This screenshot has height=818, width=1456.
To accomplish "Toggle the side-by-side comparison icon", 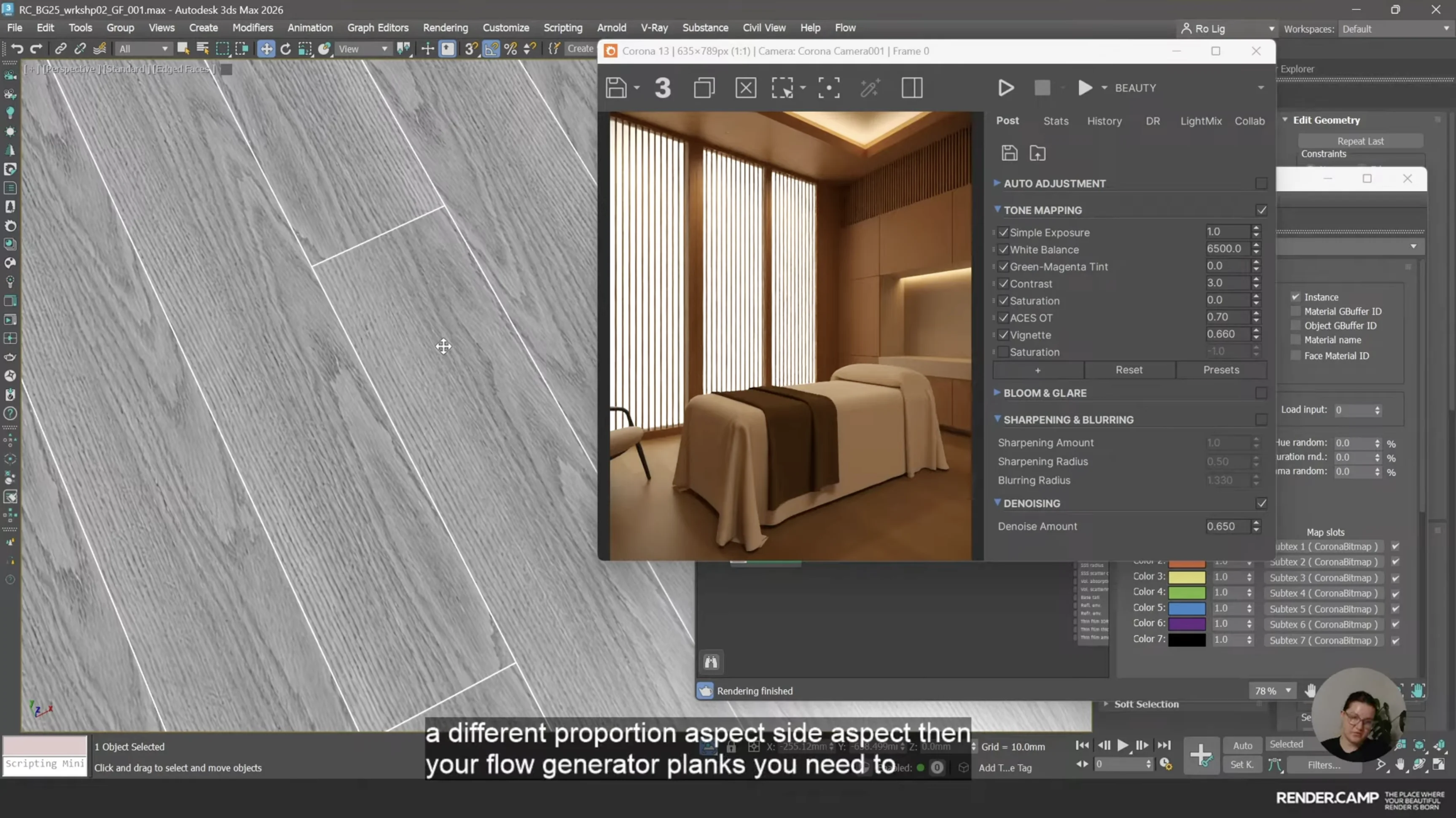I will point(912,88).
